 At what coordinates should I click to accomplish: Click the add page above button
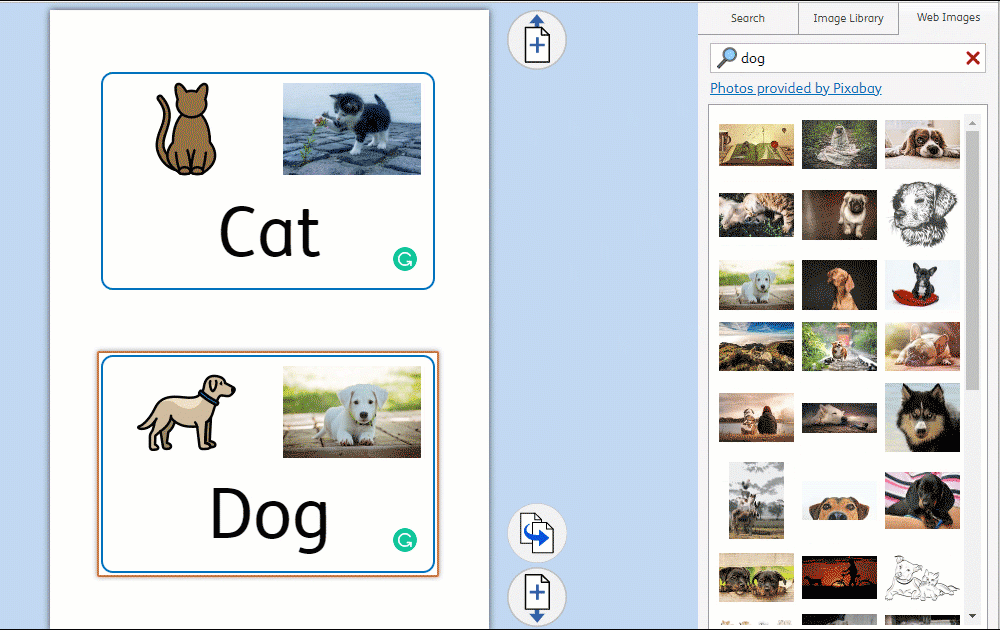[x=537, y=41]
